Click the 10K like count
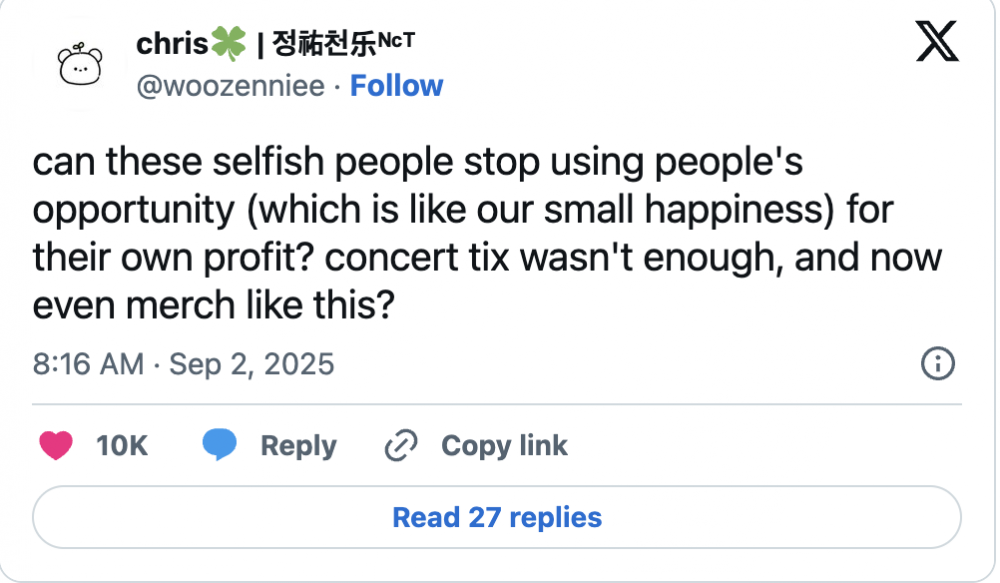Image resolution: width=1000 pixels, height=583 pixels. [x=122, y=446]
